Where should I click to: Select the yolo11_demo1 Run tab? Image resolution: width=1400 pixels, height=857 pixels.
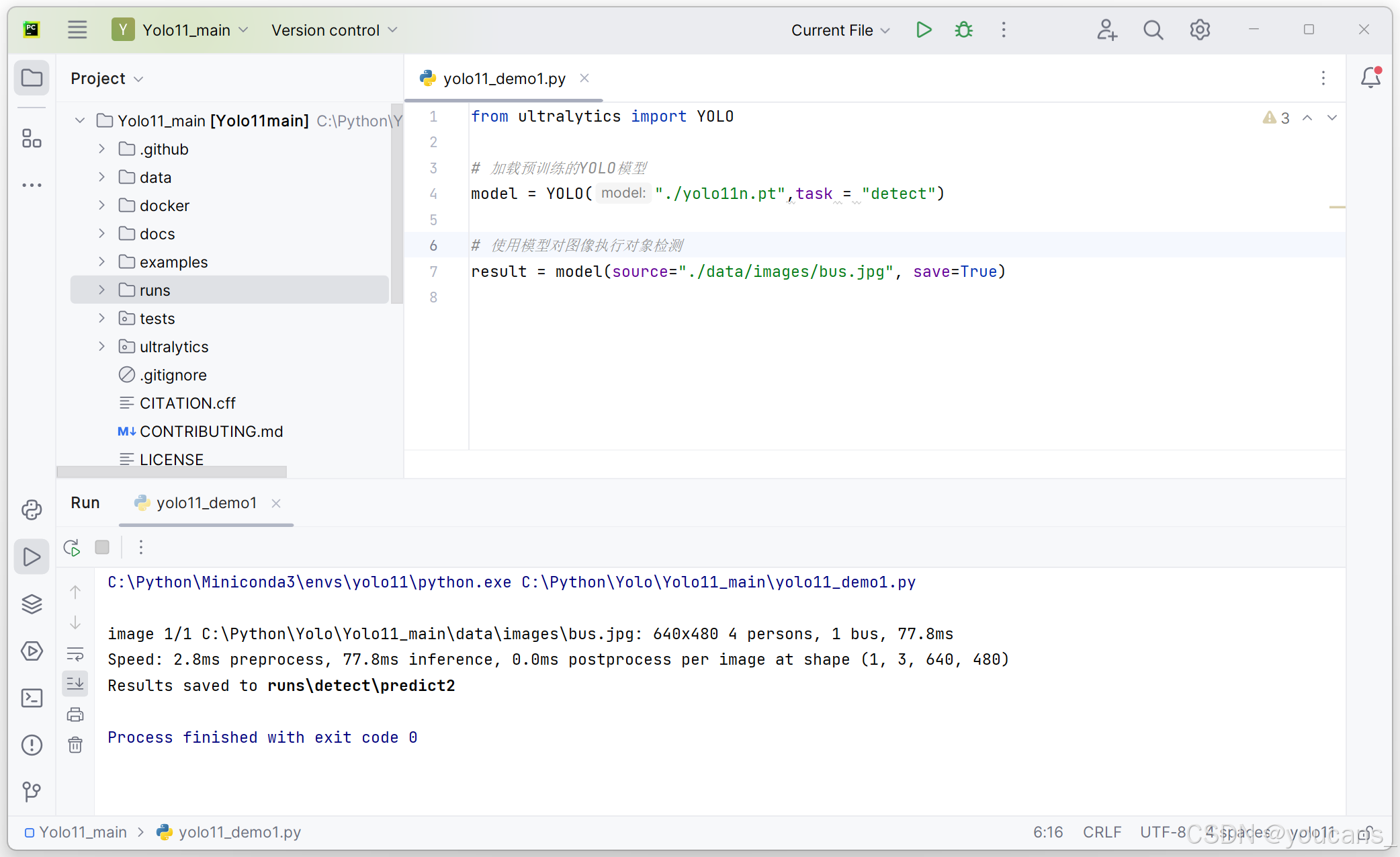click(x=206, y=503)
